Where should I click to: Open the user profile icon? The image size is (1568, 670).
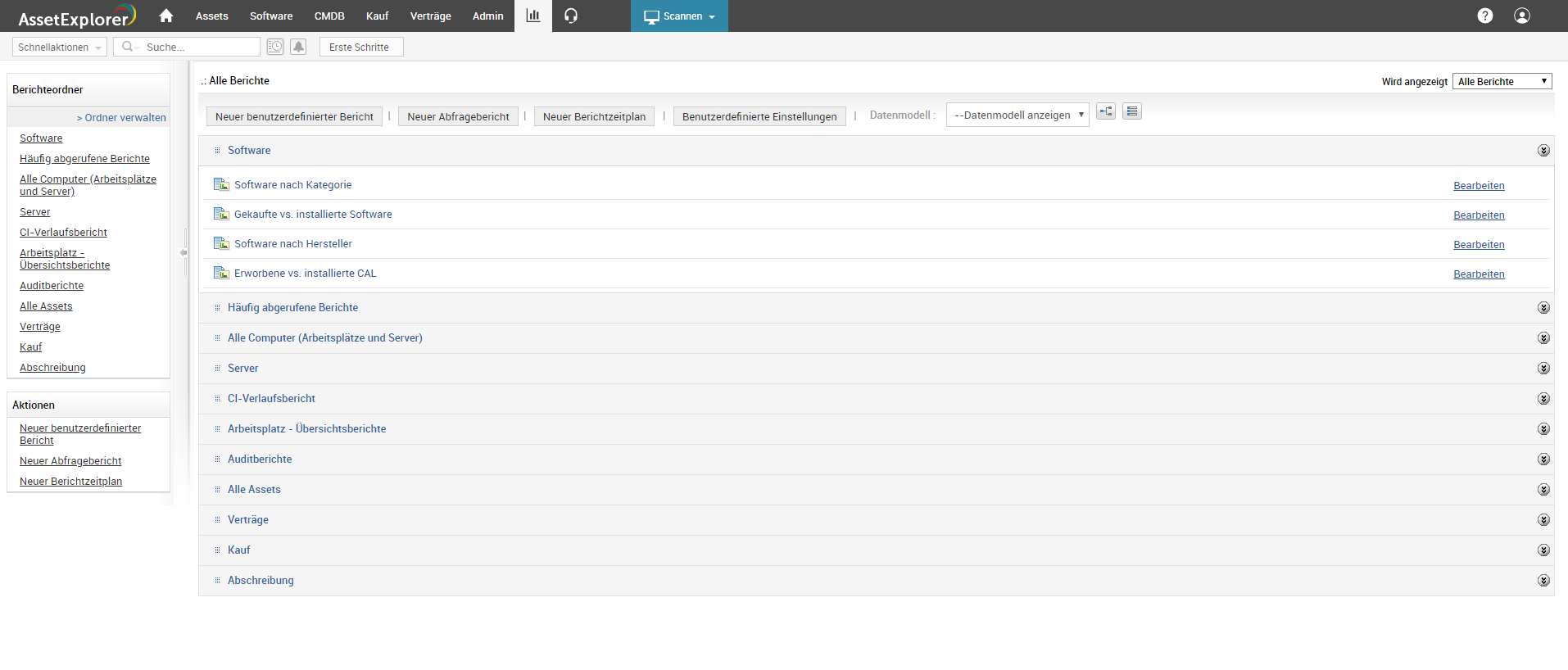tap(1522, 16)
